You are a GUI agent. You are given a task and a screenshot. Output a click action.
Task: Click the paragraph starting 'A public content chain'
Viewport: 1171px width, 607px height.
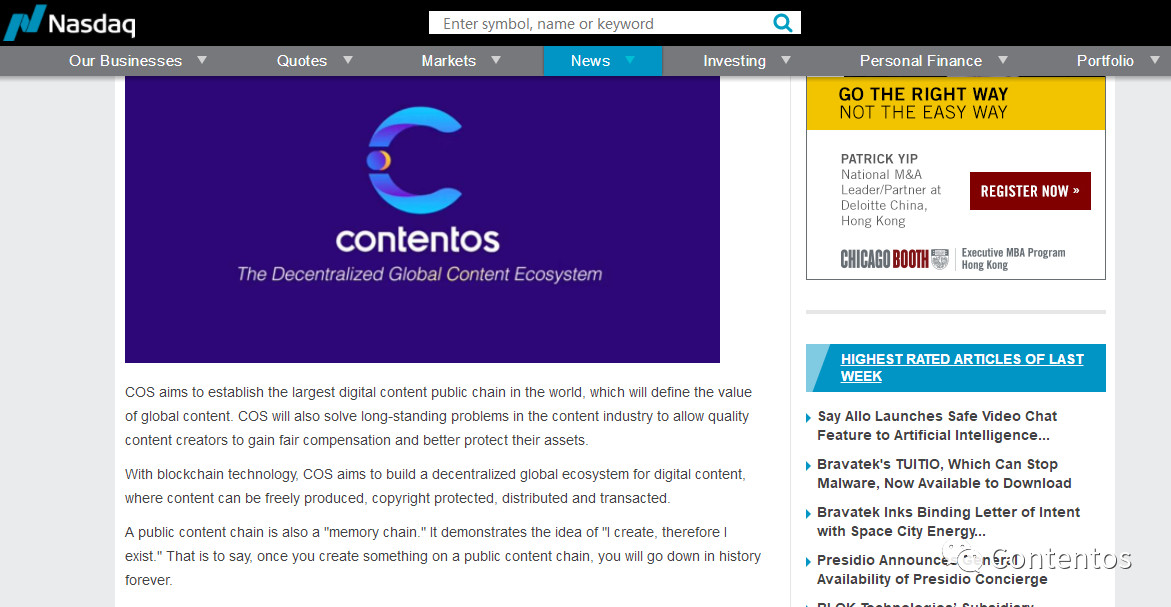coord(443,556)
